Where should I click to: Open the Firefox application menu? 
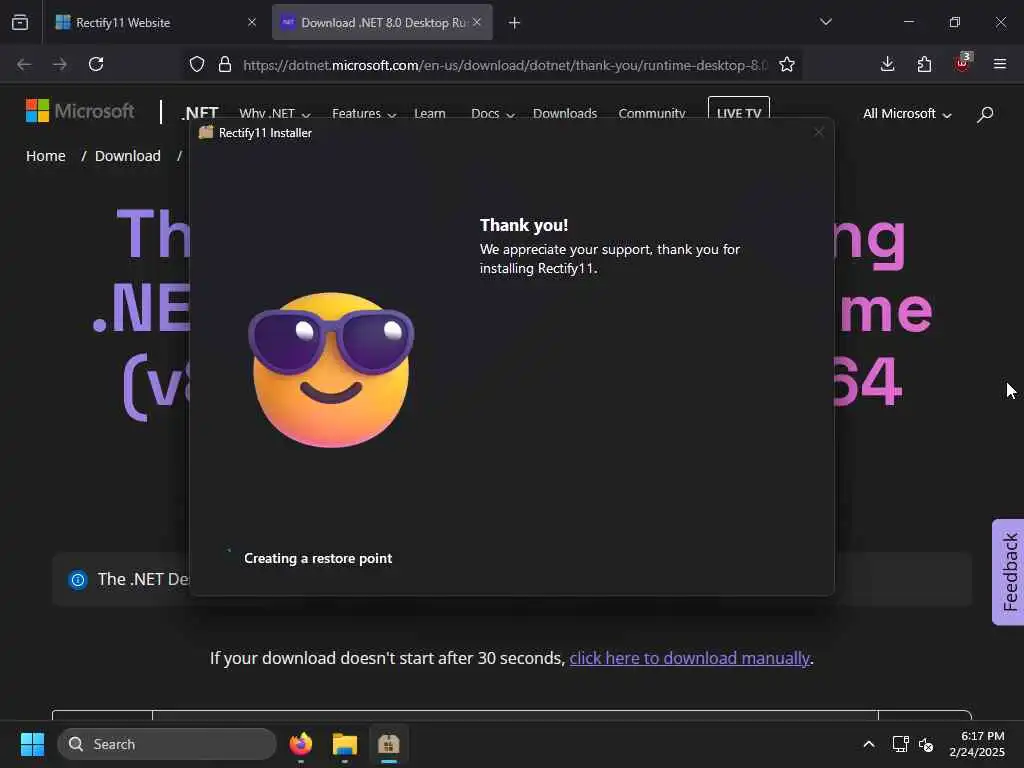pyautogui.click(x=999, y=64)
